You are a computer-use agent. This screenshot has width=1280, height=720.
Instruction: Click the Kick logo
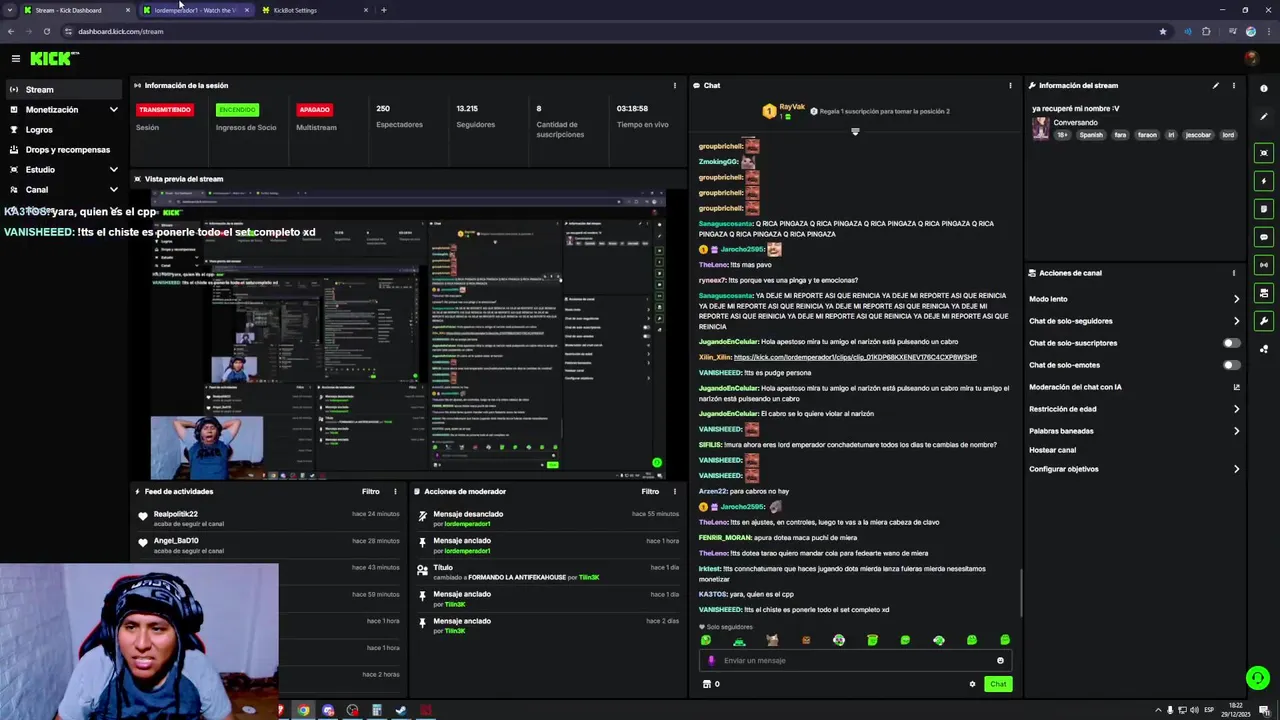point(54,59)
